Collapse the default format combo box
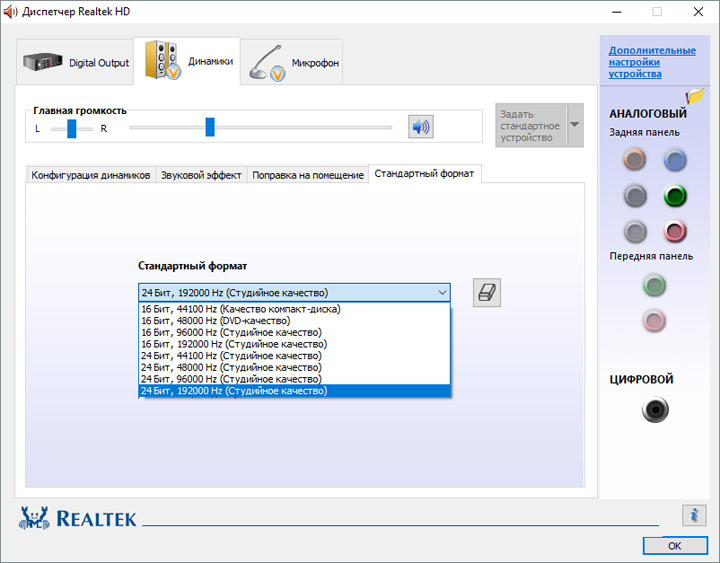This screenshot has width=720, height=563. 442,293
